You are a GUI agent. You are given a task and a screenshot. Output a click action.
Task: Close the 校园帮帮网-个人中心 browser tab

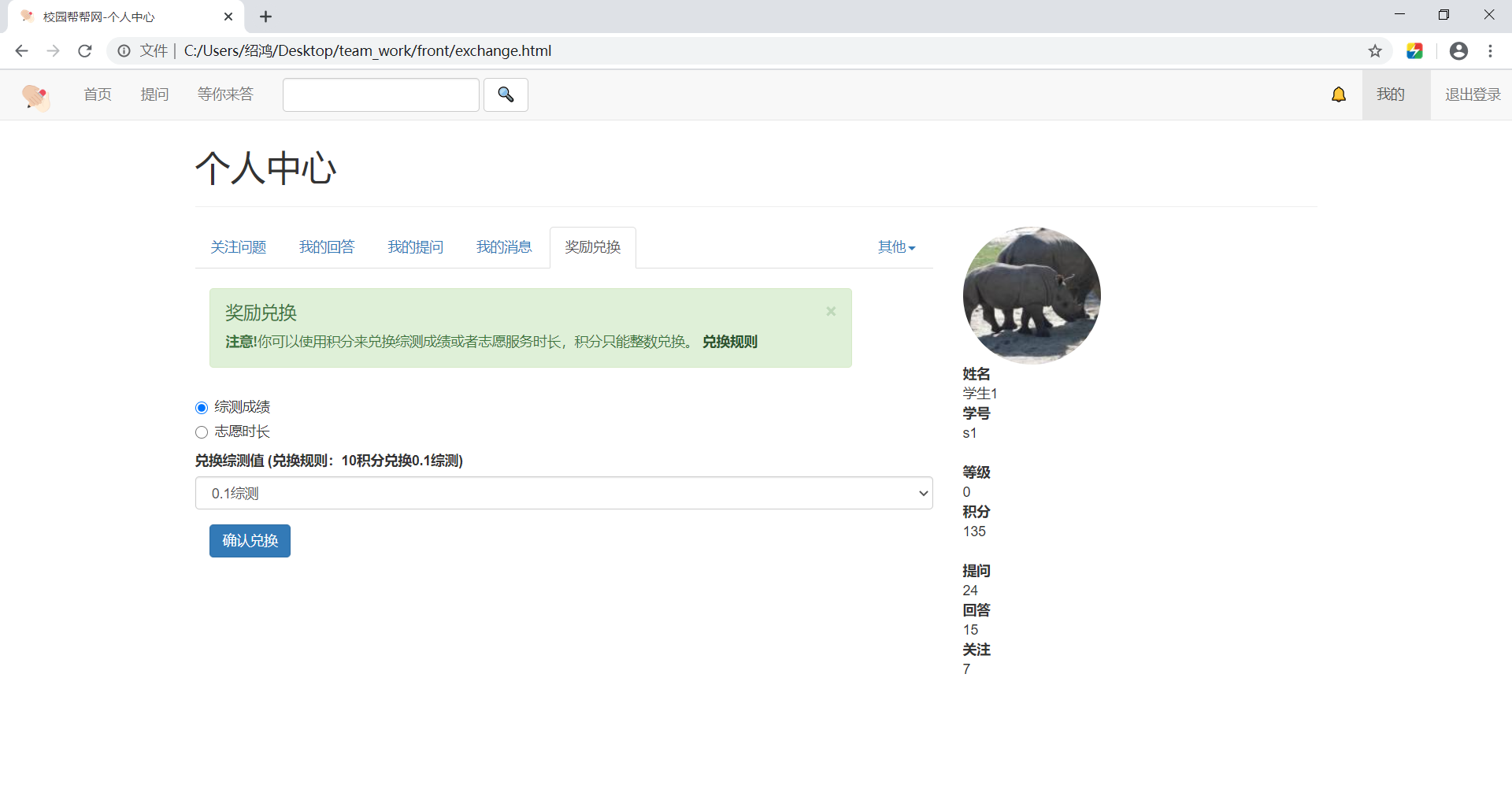click(x=228, y=17)
